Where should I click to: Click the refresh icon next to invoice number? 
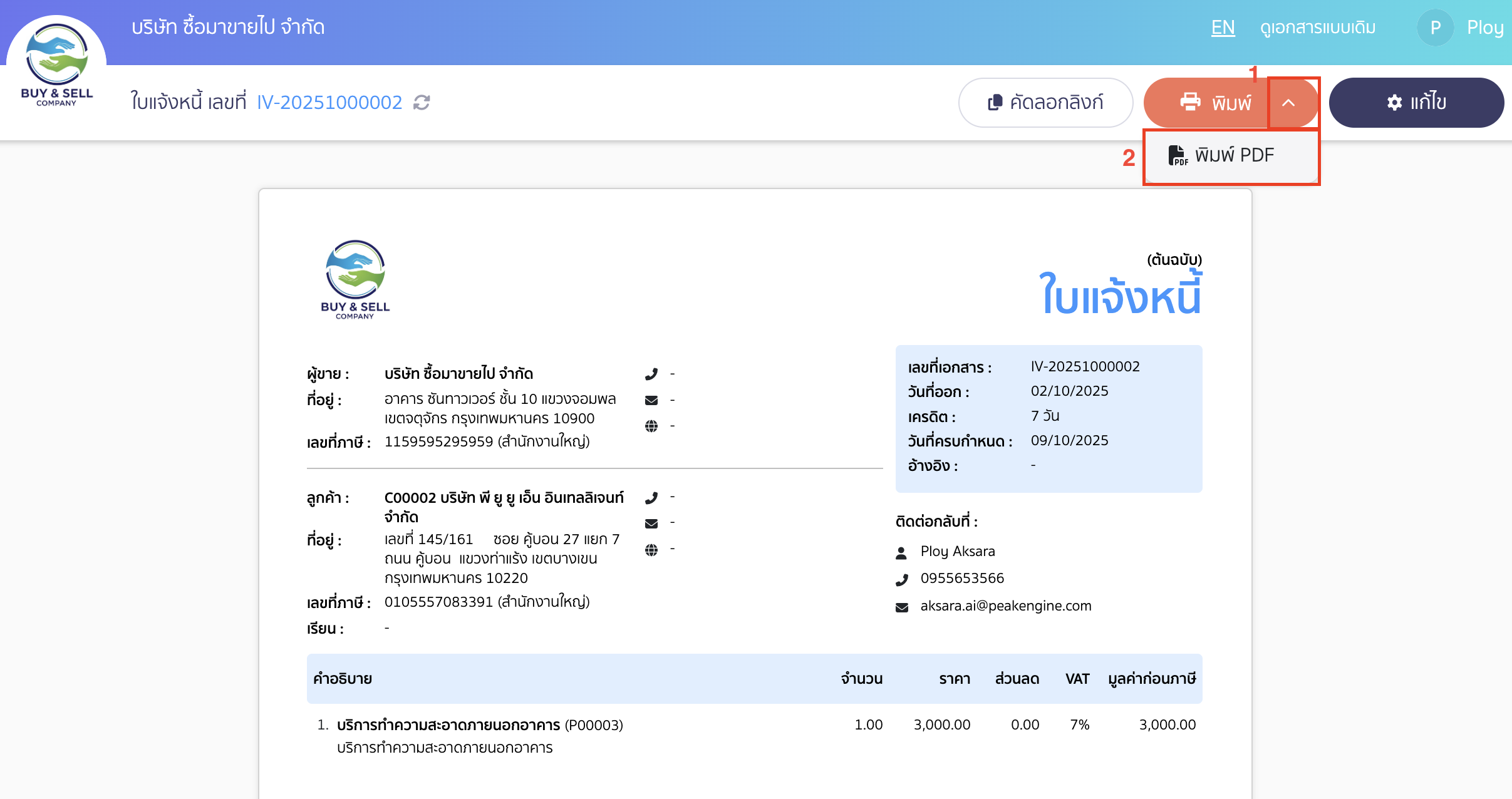coord(421,102)
